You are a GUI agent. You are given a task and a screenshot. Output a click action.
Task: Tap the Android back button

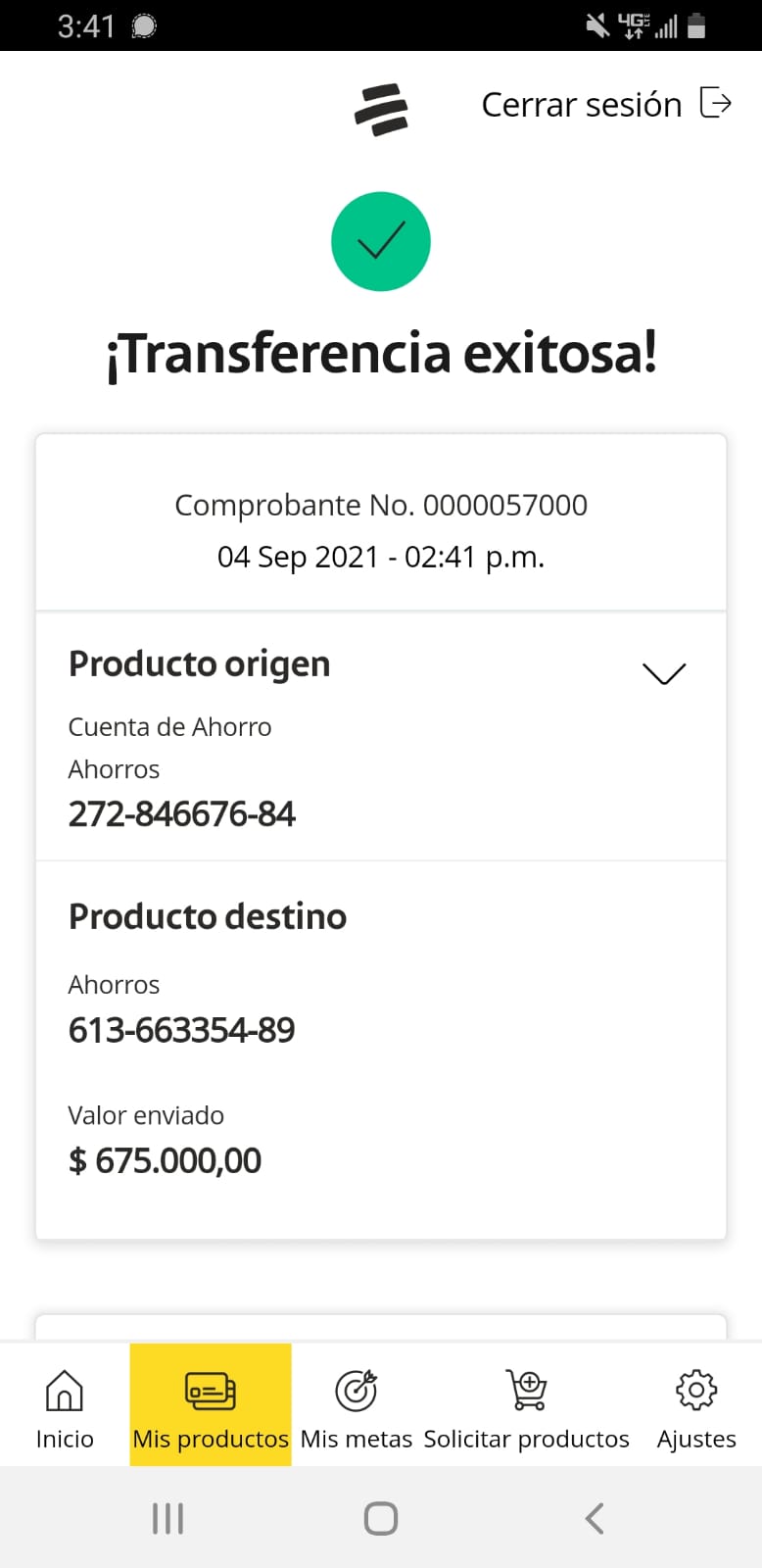point(594,1518)
